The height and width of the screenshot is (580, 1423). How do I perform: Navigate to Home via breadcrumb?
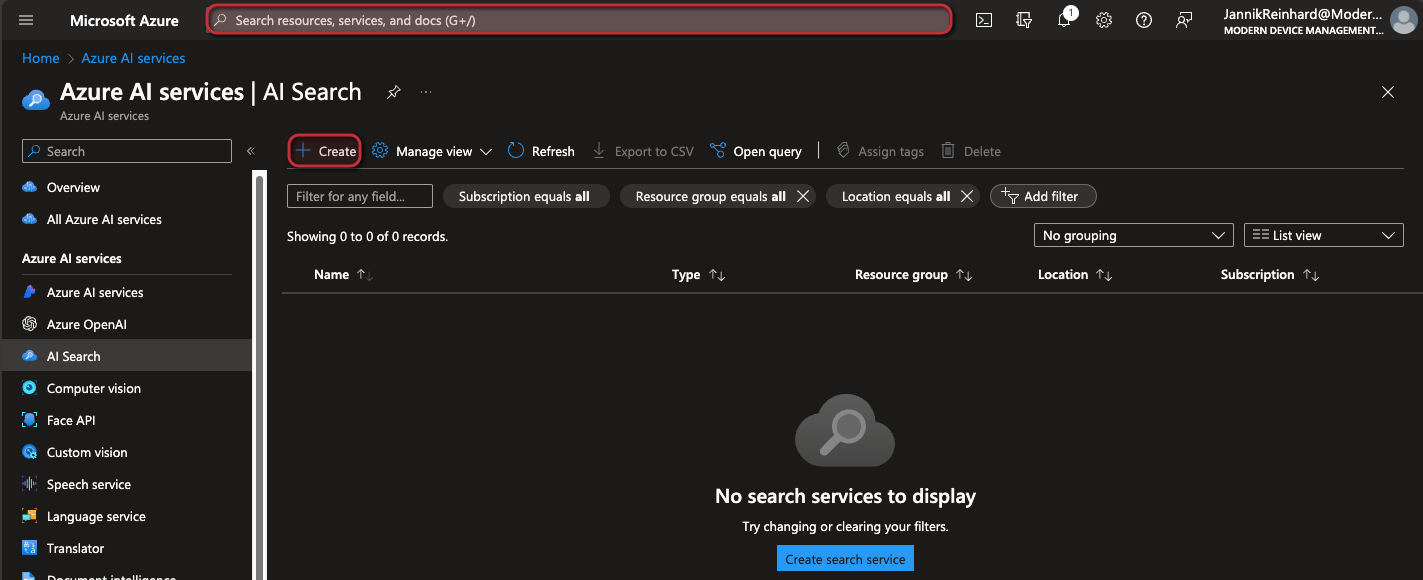(40, 58)
